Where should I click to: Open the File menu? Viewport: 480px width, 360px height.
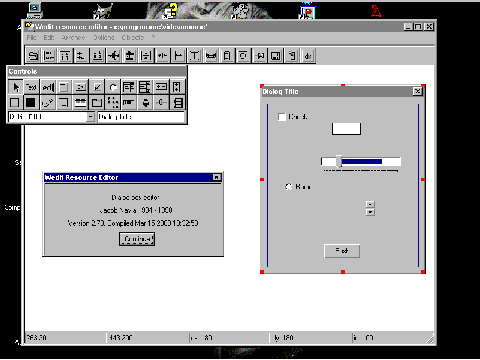31,37
